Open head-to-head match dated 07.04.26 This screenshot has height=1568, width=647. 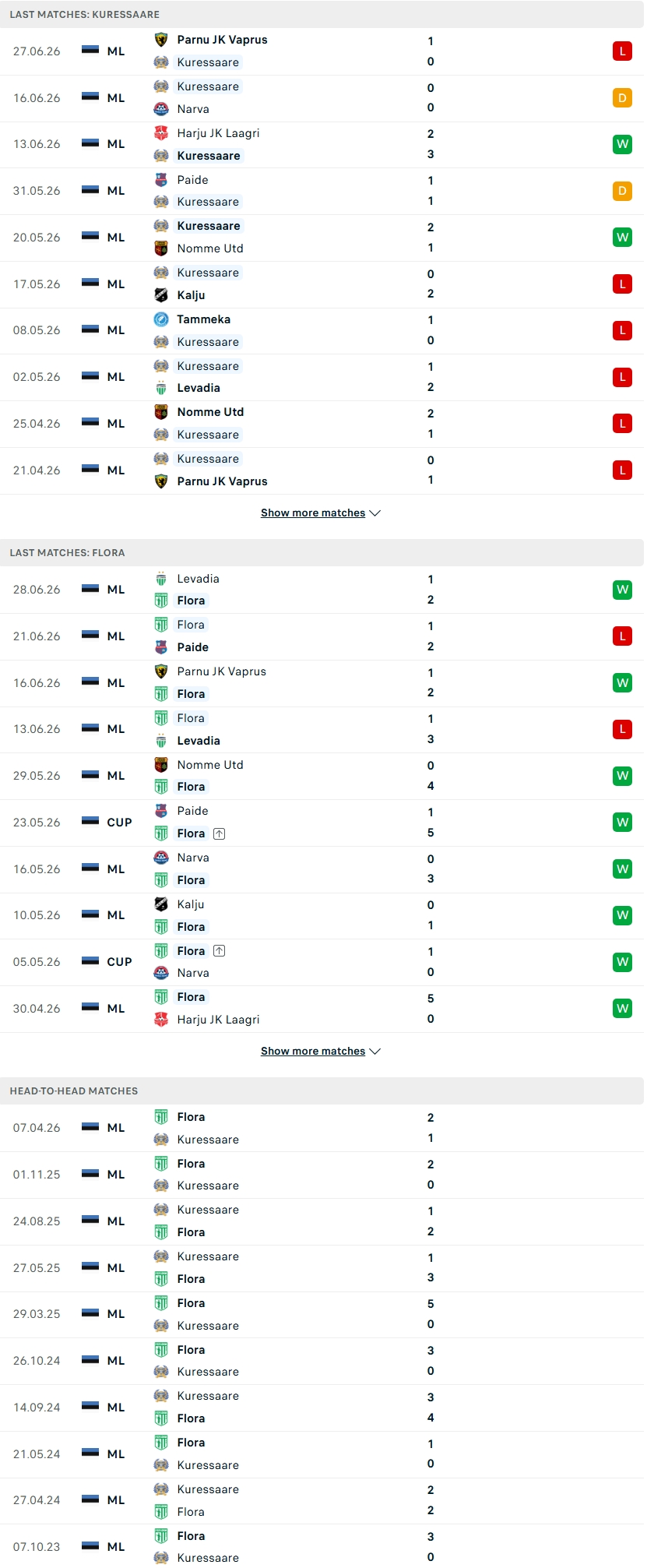coord(322,1128)
